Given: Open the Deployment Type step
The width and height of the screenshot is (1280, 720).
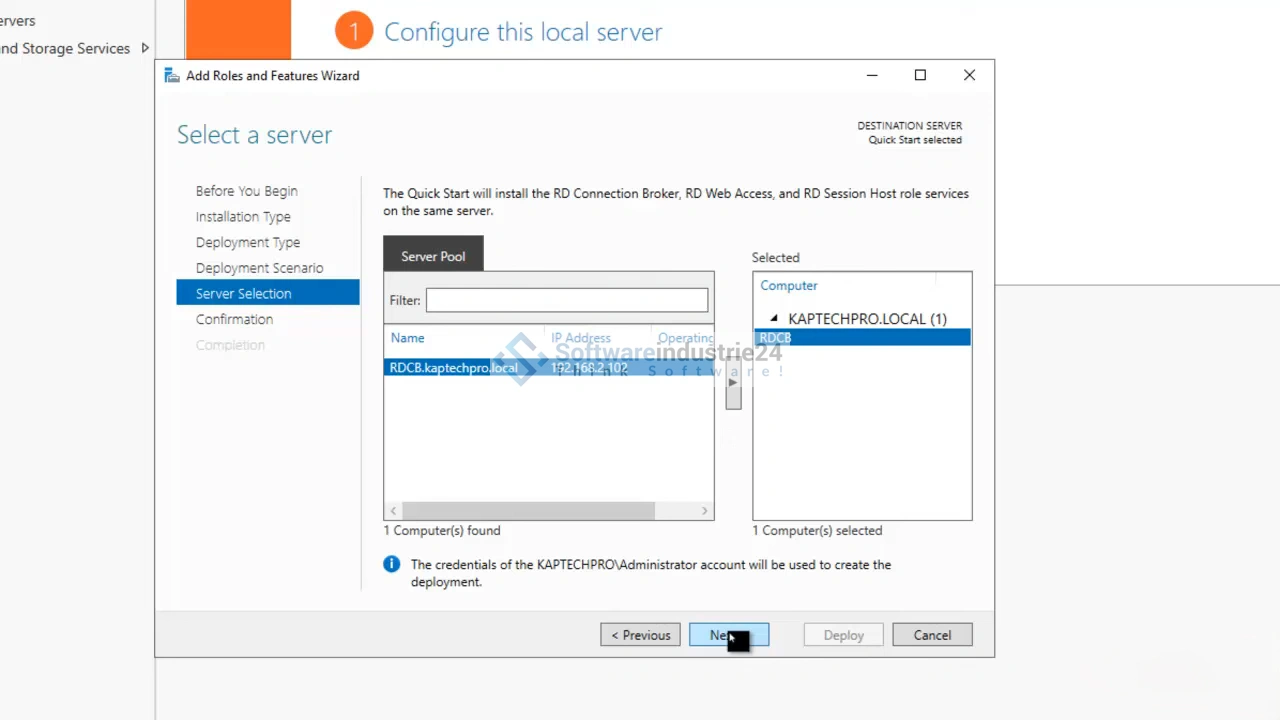Looking at the screenshot, I should point(248,242).
